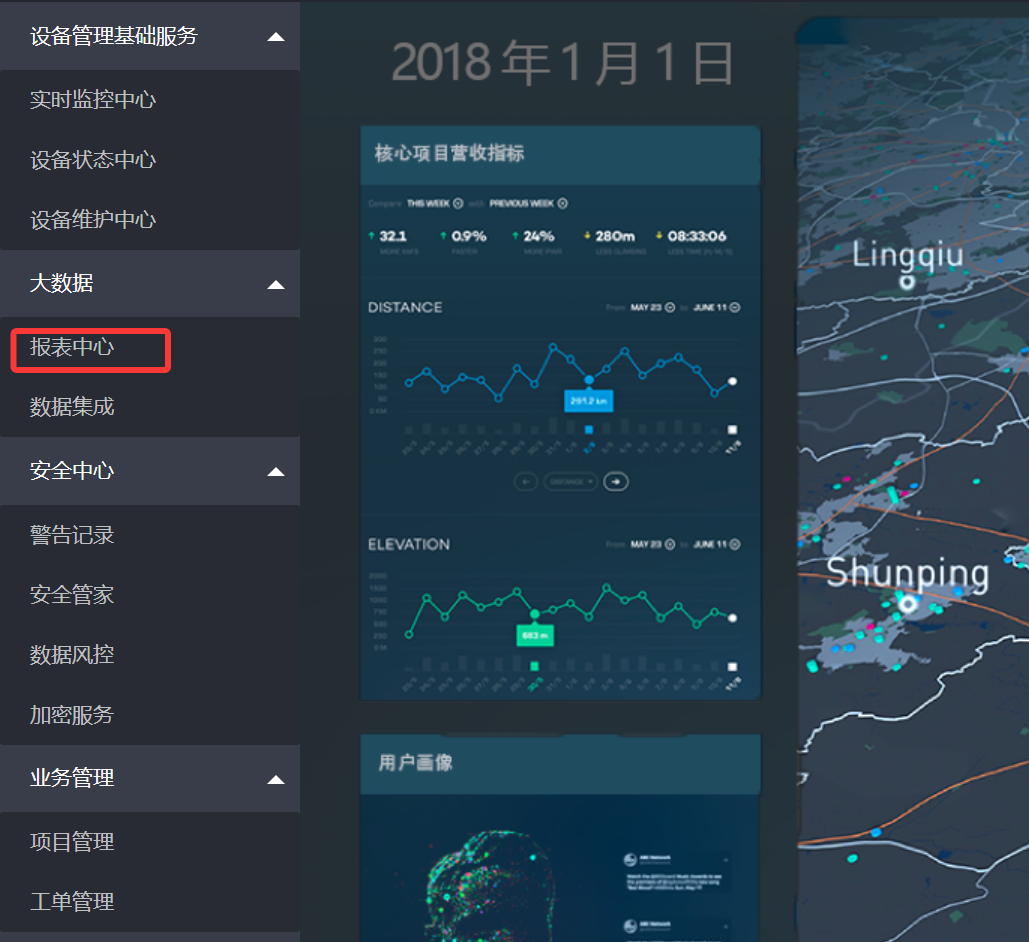The image size is (1029, 942).
Task: Click the 大数据 section header text
Action: click(61, 283)
